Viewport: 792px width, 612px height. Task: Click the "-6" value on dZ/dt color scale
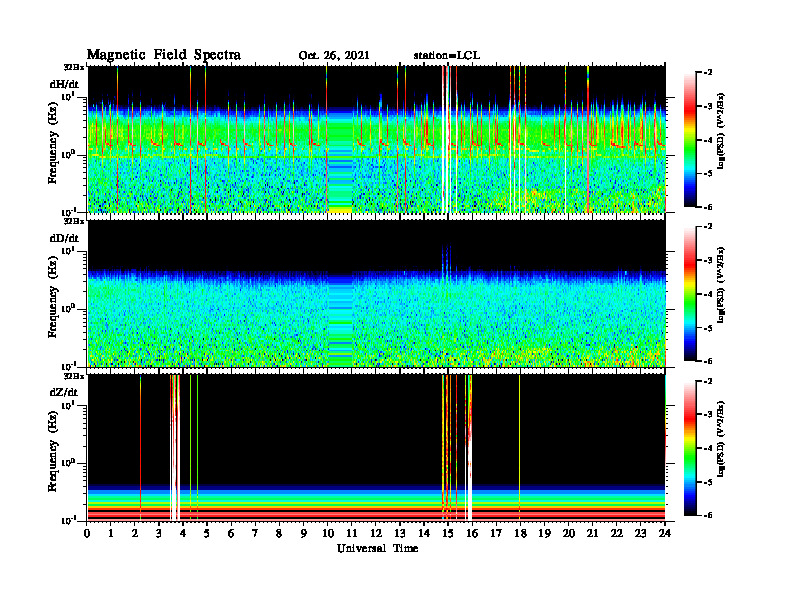[708, 515]
